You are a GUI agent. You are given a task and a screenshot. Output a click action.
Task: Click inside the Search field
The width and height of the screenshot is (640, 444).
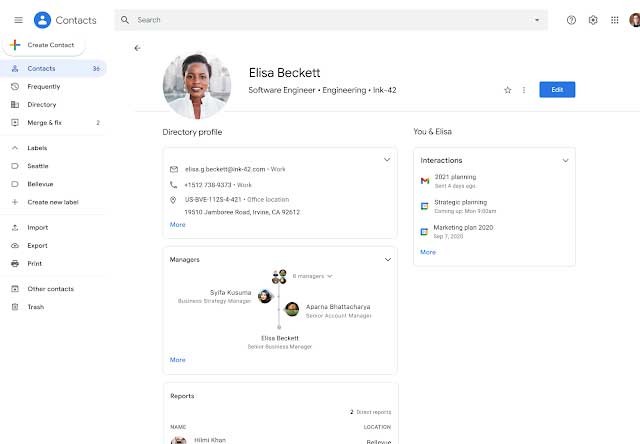[x=330, y=20]
